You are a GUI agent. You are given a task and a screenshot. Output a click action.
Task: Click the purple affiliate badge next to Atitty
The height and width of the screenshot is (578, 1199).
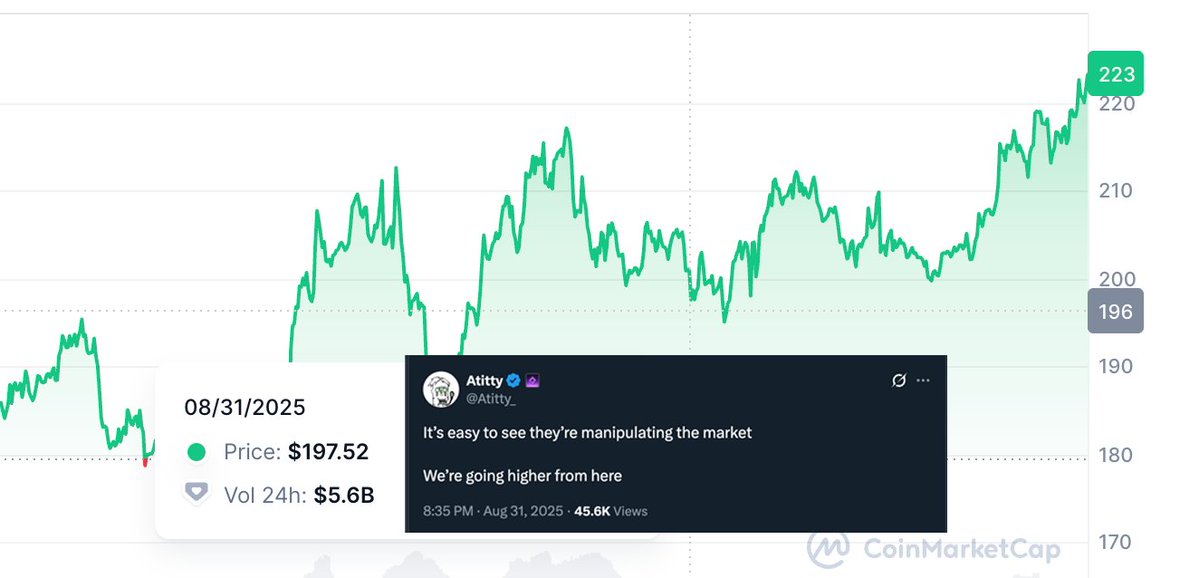coord(533,380)
